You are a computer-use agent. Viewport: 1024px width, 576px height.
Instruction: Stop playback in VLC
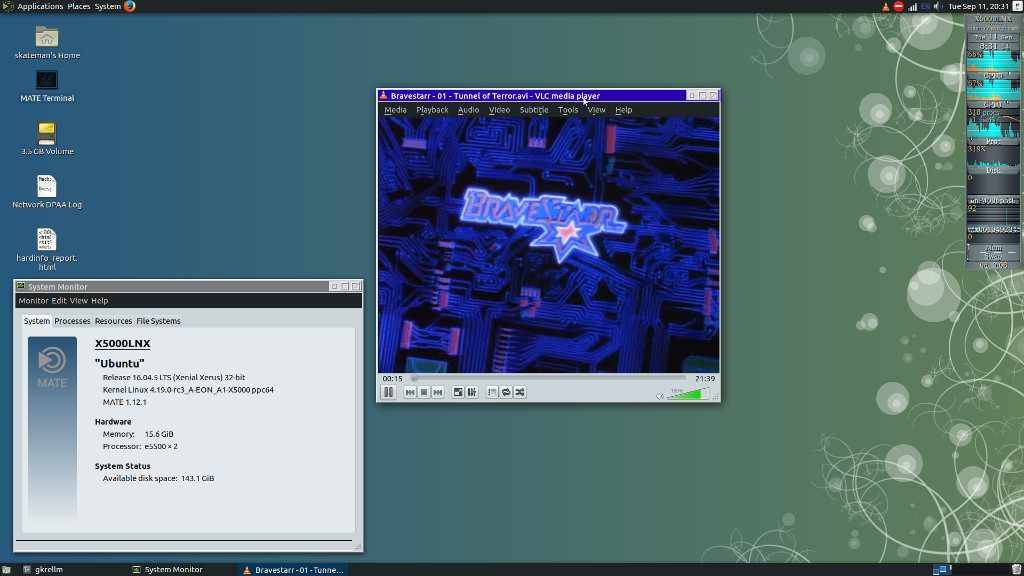coord(424,392)
